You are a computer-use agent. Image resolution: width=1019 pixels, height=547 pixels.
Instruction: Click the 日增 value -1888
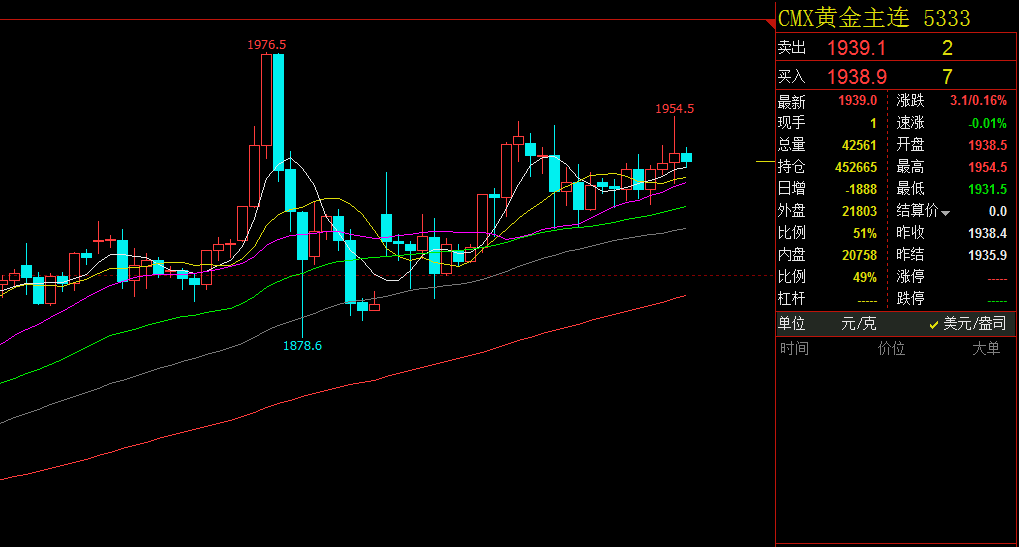click(x=860, y=189)
